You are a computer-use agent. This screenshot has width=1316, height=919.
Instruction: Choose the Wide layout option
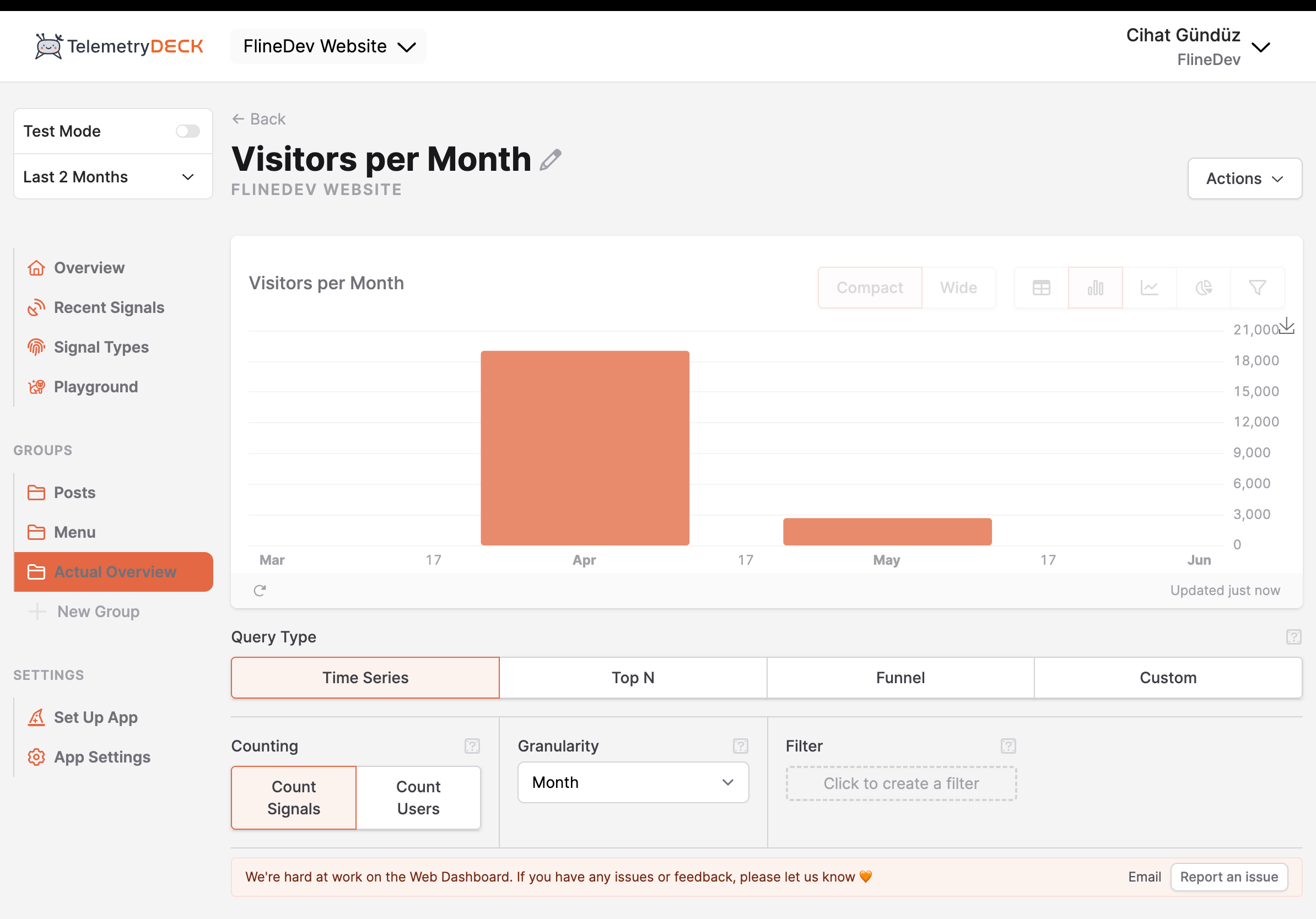[x=958, y=288]
